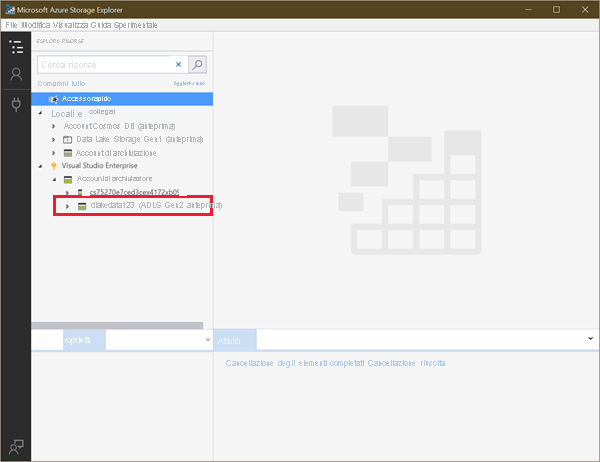Image resolution: width=600 pixels, height=462 pixels.
Task: Select the cs75270e7ced3cex4172xb09 account name
Action: [x=134, y=192]
